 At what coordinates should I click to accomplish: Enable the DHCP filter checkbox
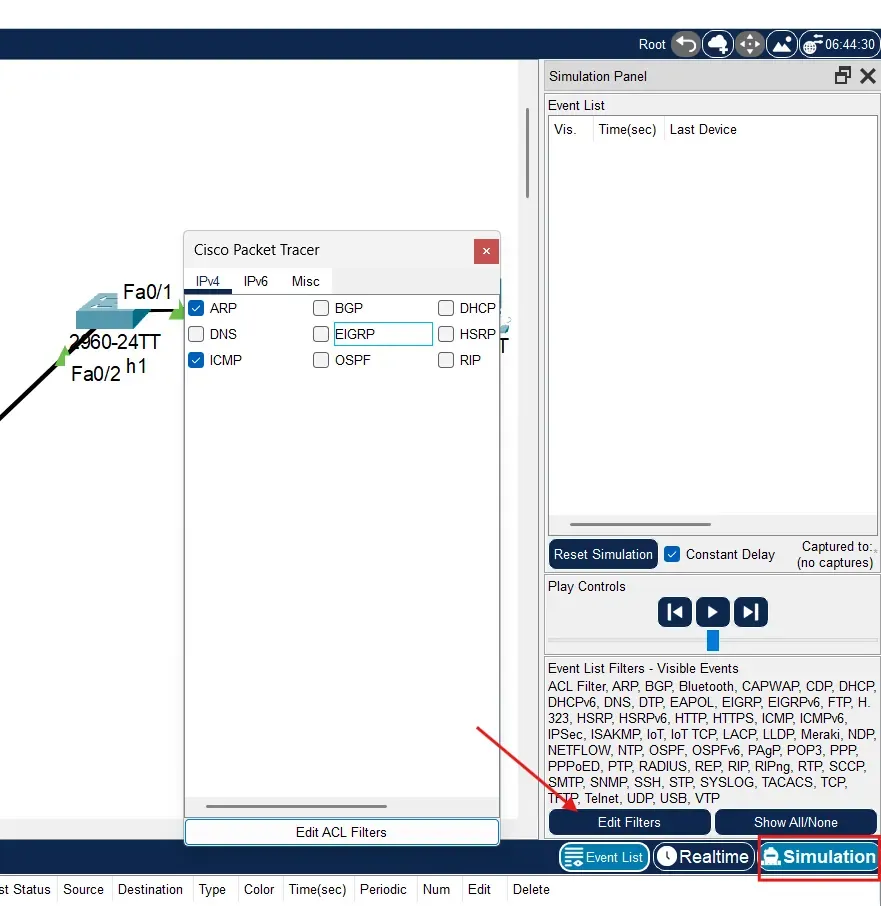coord(446,308)
